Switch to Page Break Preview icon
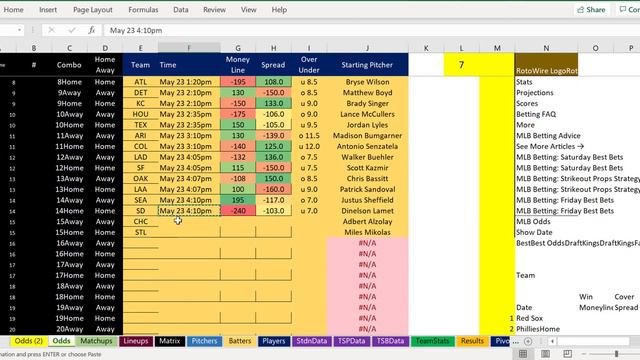The image size is (640, 360). 568,354
